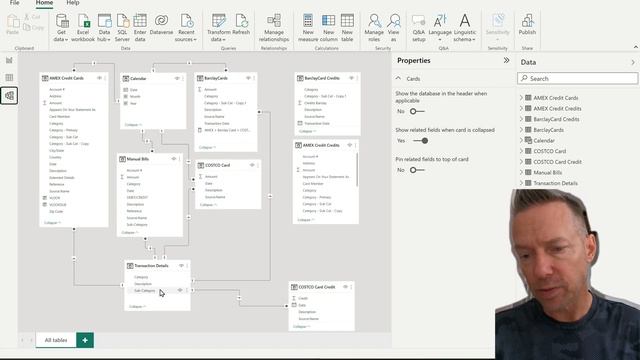Expand AMEX Credit Credits in Data pane

[x=521, y=109]
